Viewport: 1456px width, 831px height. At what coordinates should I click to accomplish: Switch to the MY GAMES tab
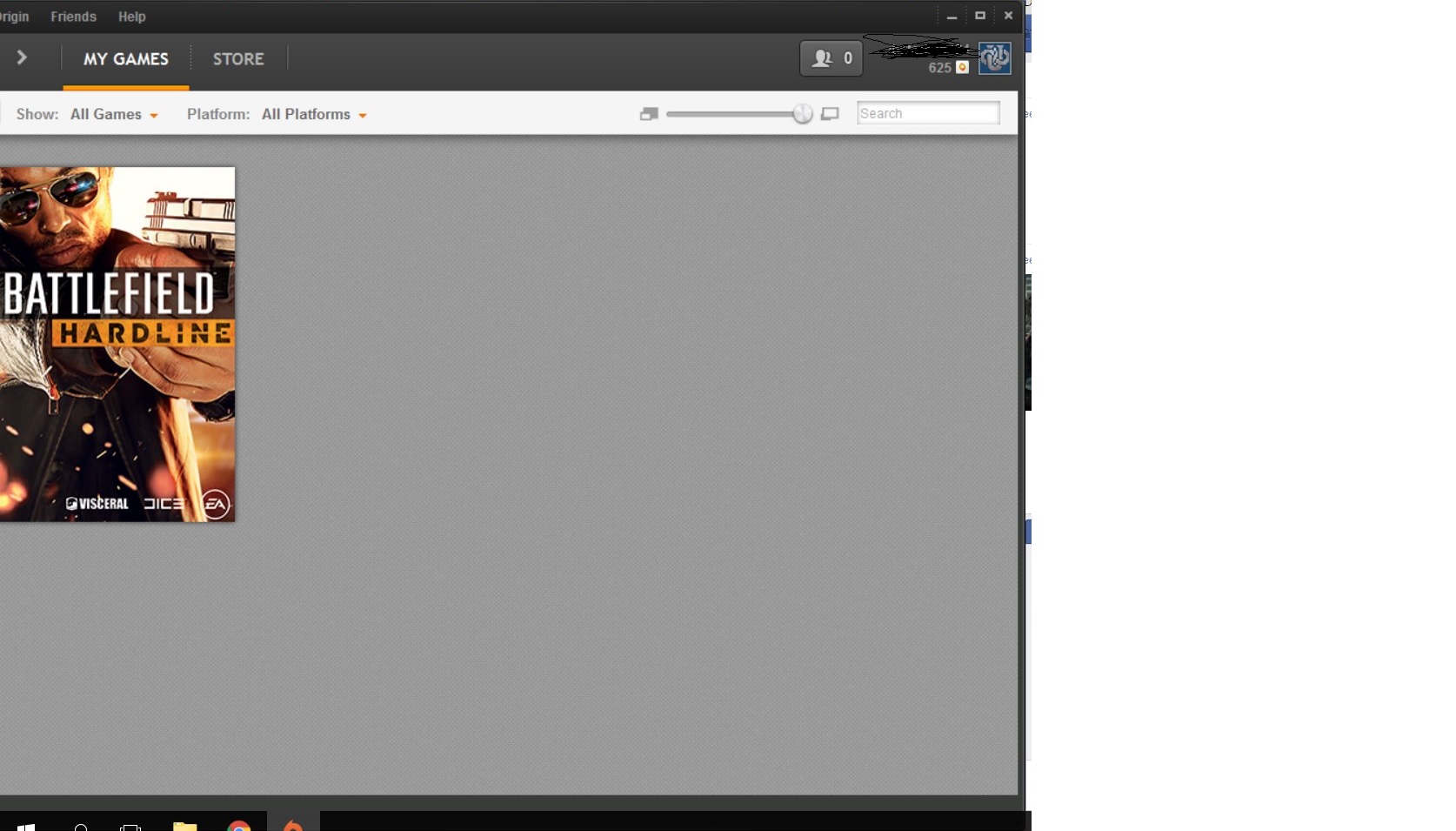[126, 59]
